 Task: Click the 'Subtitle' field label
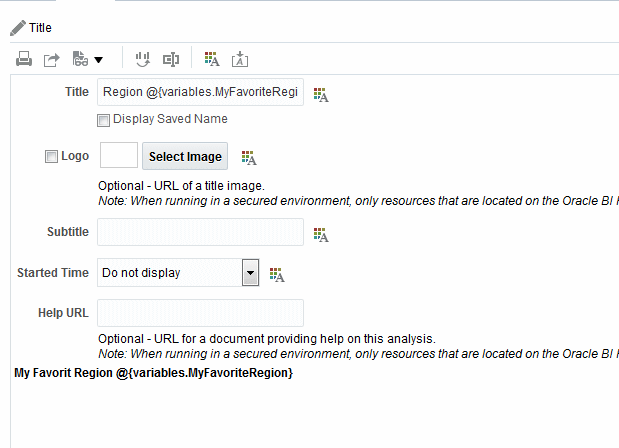[x=68, y=232]
